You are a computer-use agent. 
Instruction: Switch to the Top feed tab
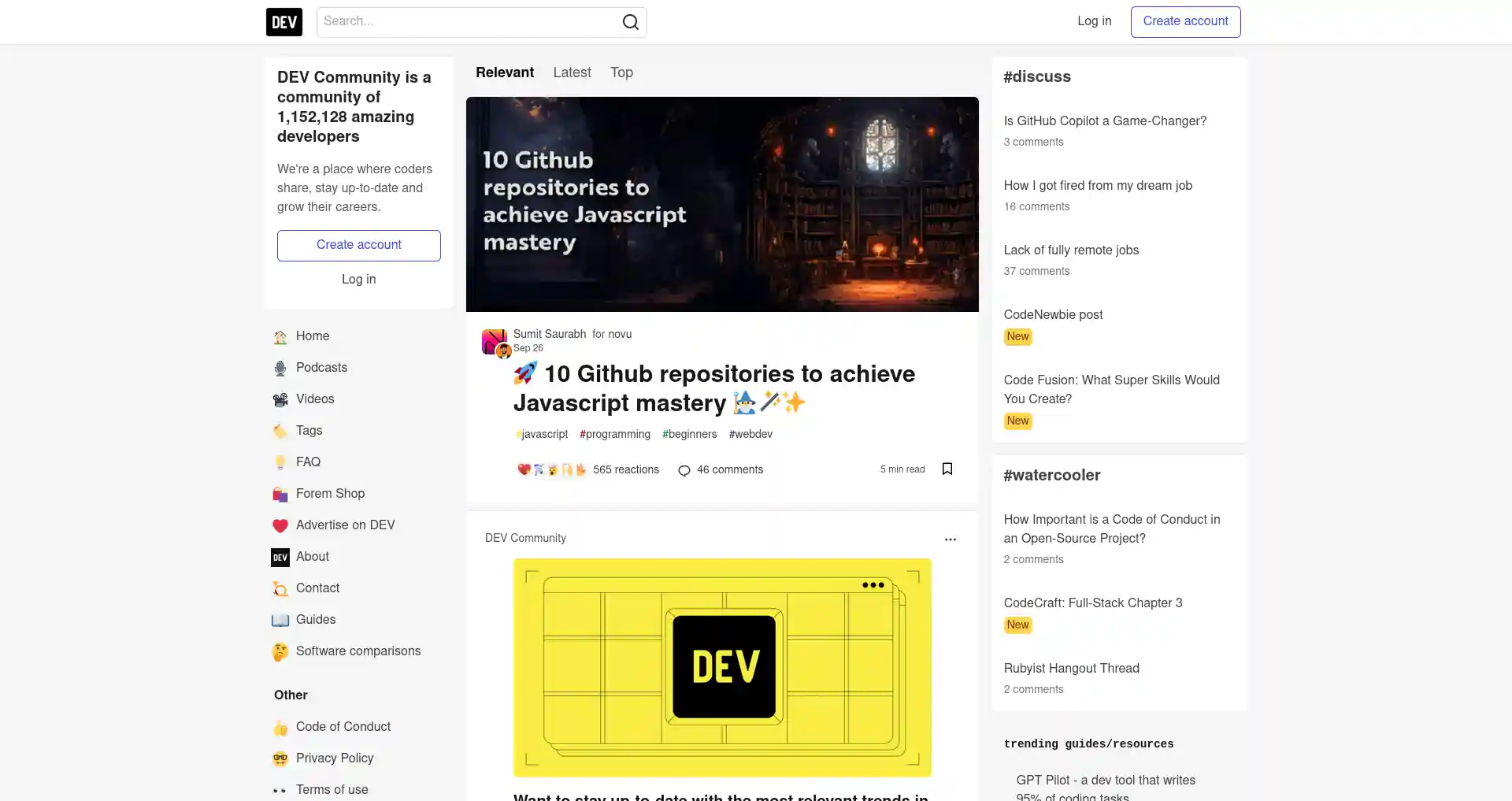pyautogui.click(x=621, y=72)
